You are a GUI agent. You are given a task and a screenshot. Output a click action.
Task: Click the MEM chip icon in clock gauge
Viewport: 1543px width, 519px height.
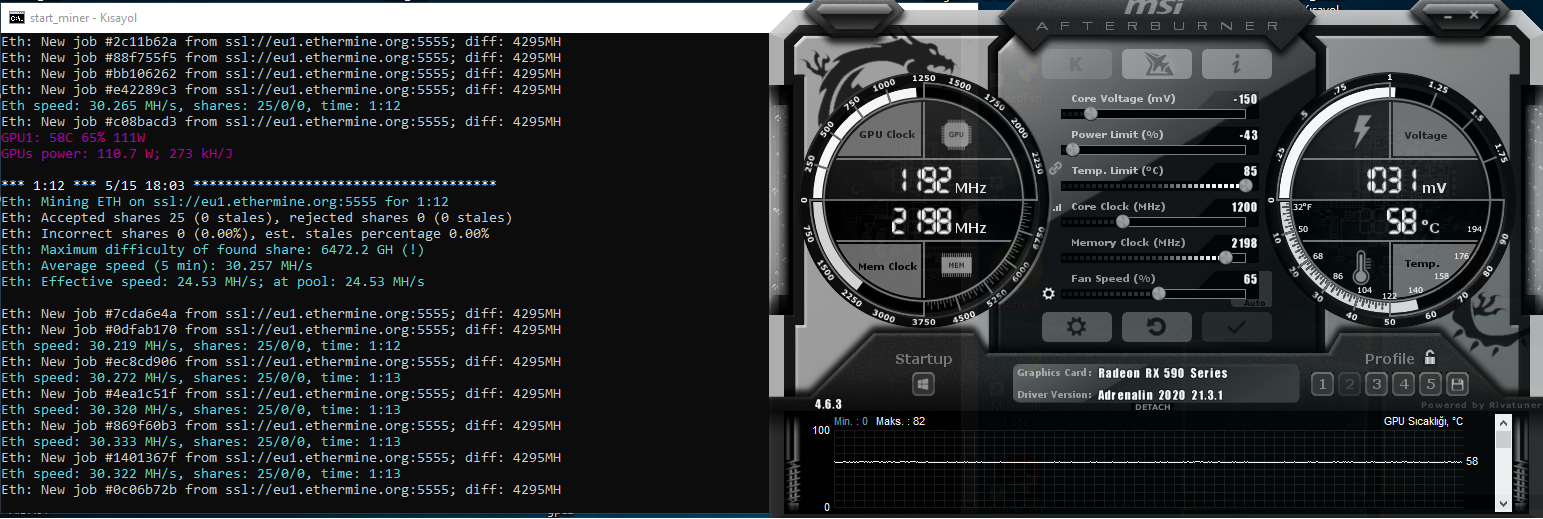(955, 265)
